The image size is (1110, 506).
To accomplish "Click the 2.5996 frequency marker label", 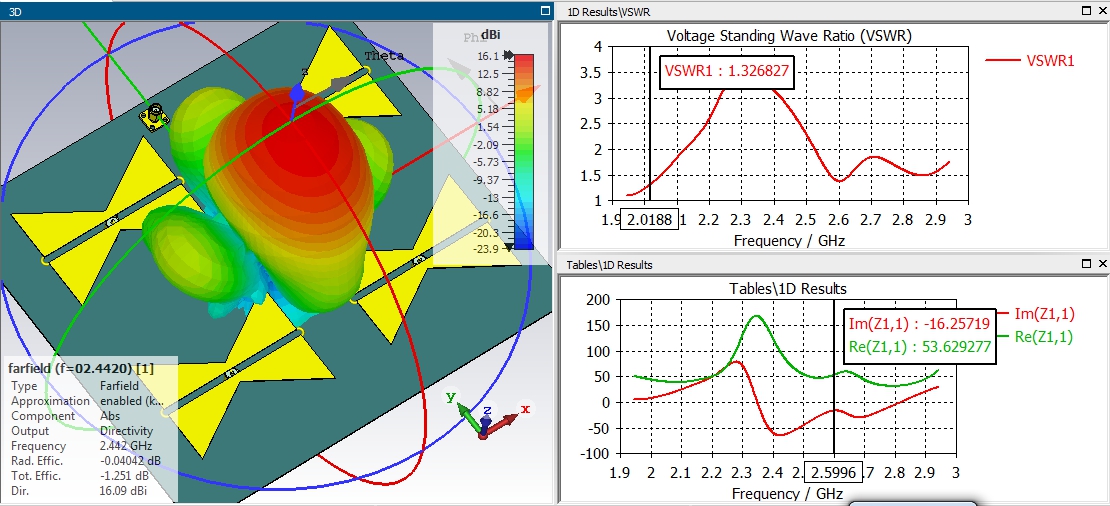I will pyautogui.click(x=833, y=472).
